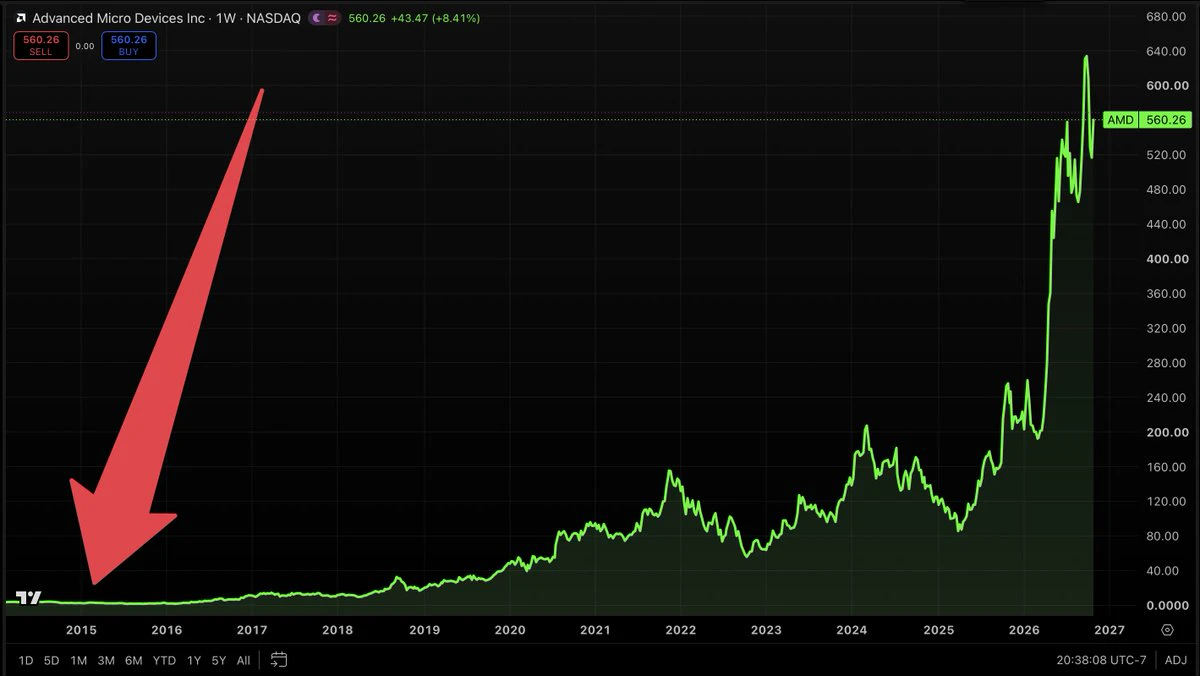Select the 1D time range
Image resolution: width=1200 pixels, height=676 pixels.
coord(26,660)
